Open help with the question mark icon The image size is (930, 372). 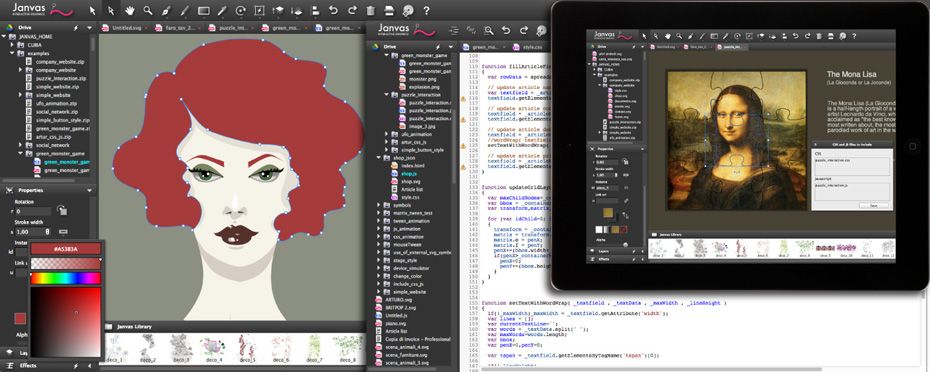click(426, 10)
